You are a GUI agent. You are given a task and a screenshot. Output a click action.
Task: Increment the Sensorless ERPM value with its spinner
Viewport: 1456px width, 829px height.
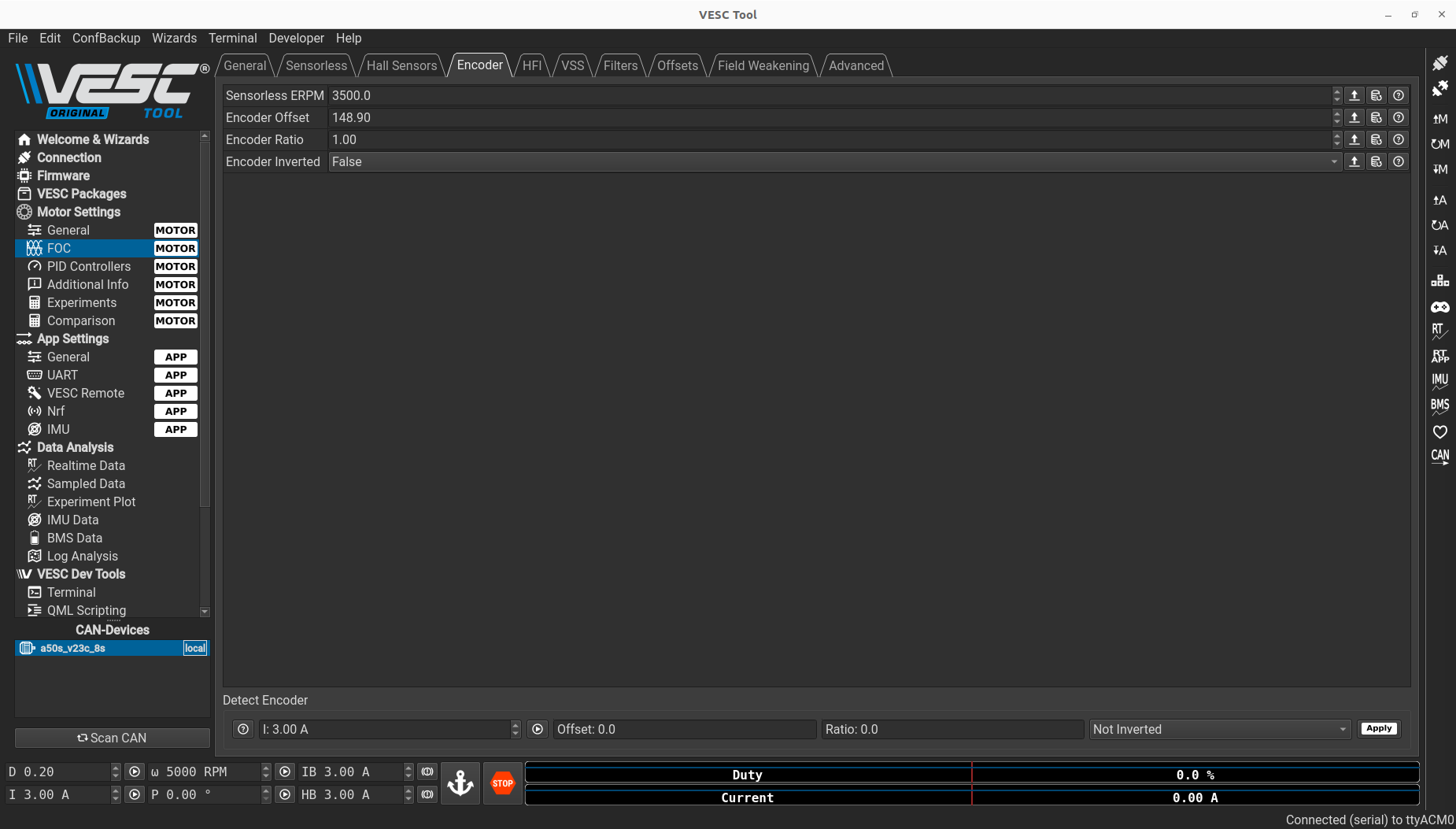1336,91
